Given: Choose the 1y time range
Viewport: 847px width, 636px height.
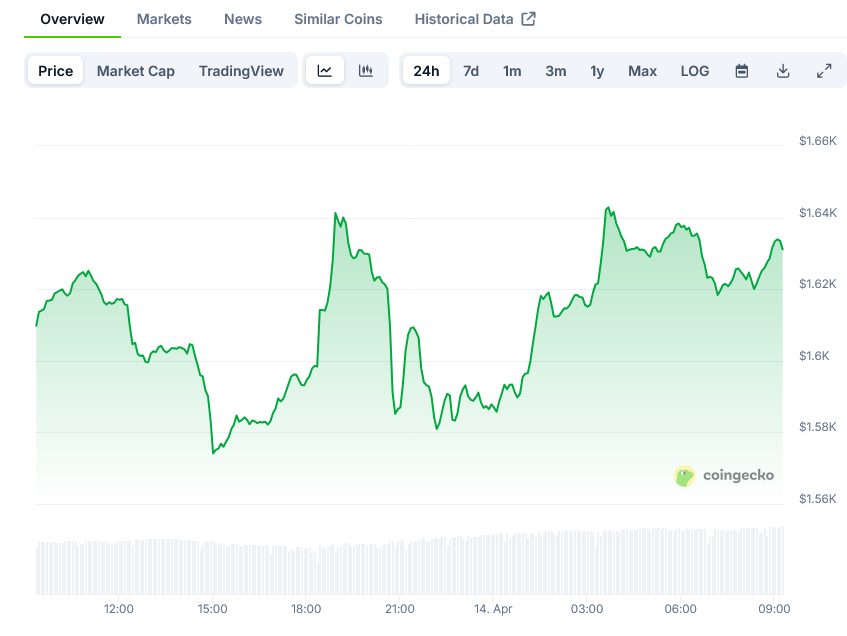Looking at the screenshot, I should 597,71.
